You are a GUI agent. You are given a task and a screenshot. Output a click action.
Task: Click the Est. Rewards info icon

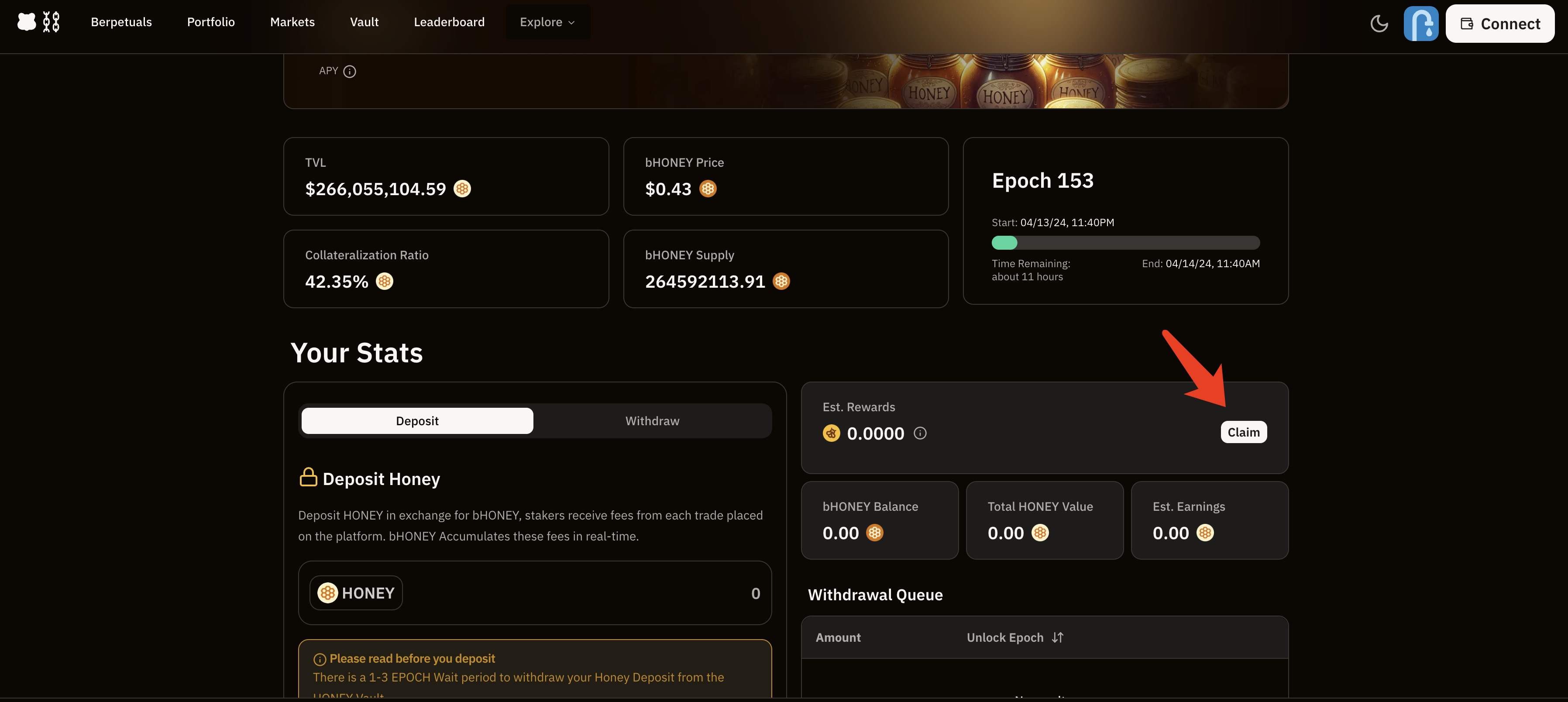tap(920, 433)
